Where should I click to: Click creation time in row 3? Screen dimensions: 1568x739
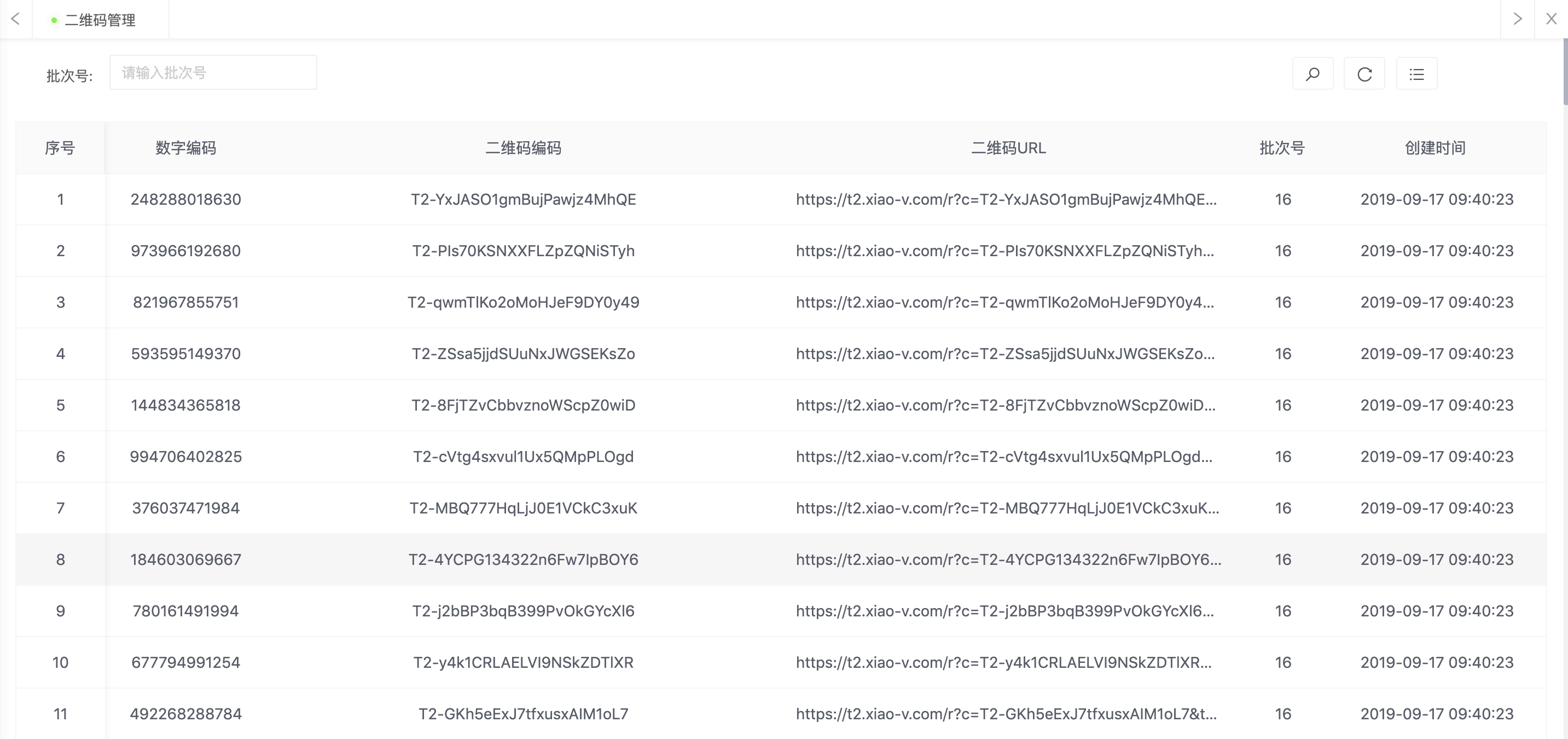1437,302
